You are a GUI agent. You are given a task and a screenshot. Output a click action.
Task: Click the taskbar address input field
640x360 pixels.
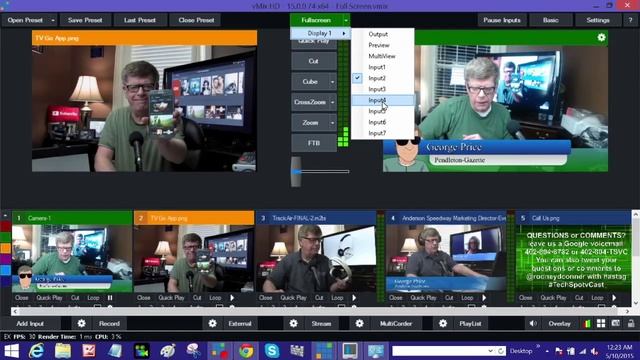click(x=439, y=351)
